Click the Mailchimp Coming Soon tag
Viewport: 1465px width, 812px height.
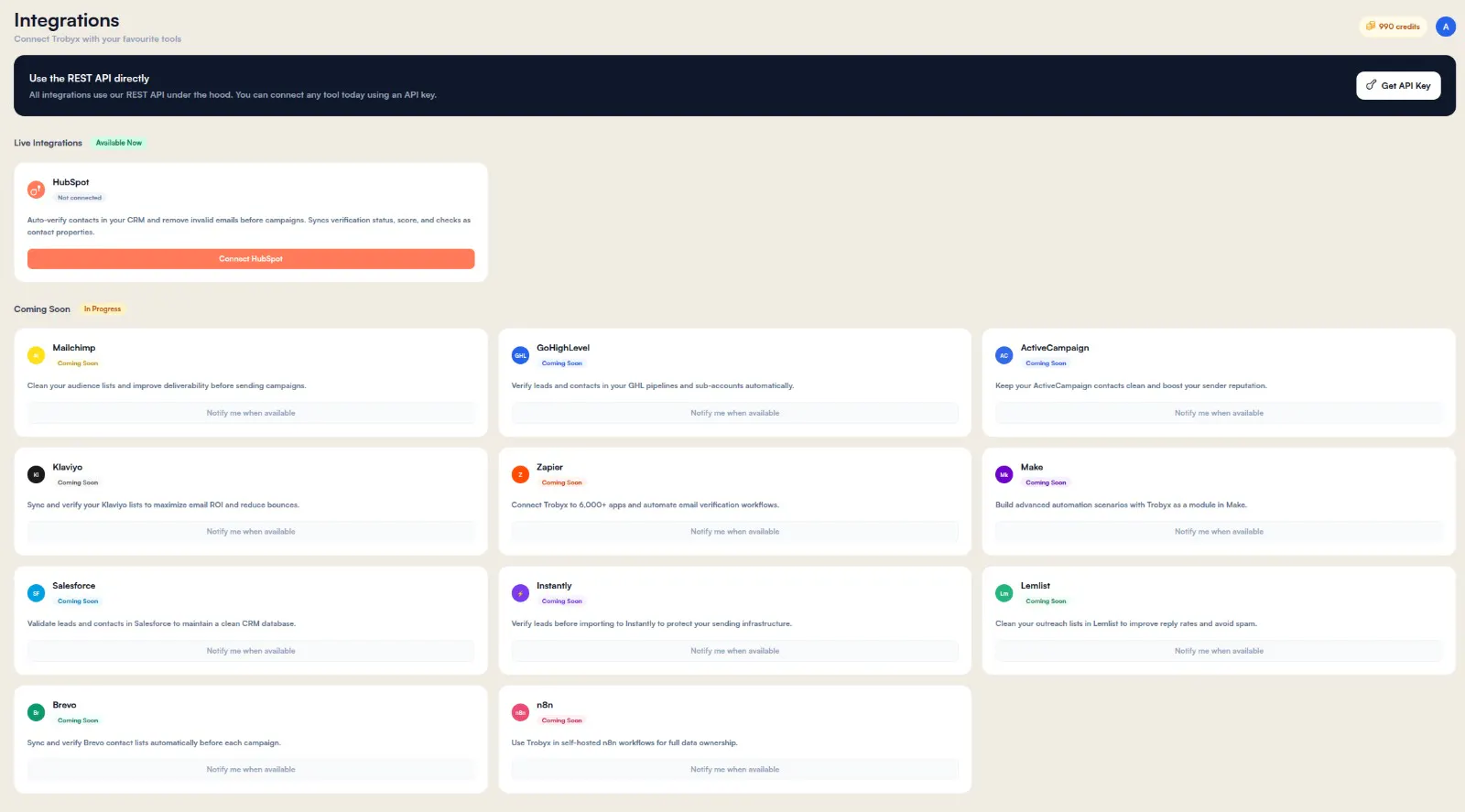[x=78, y=363]
